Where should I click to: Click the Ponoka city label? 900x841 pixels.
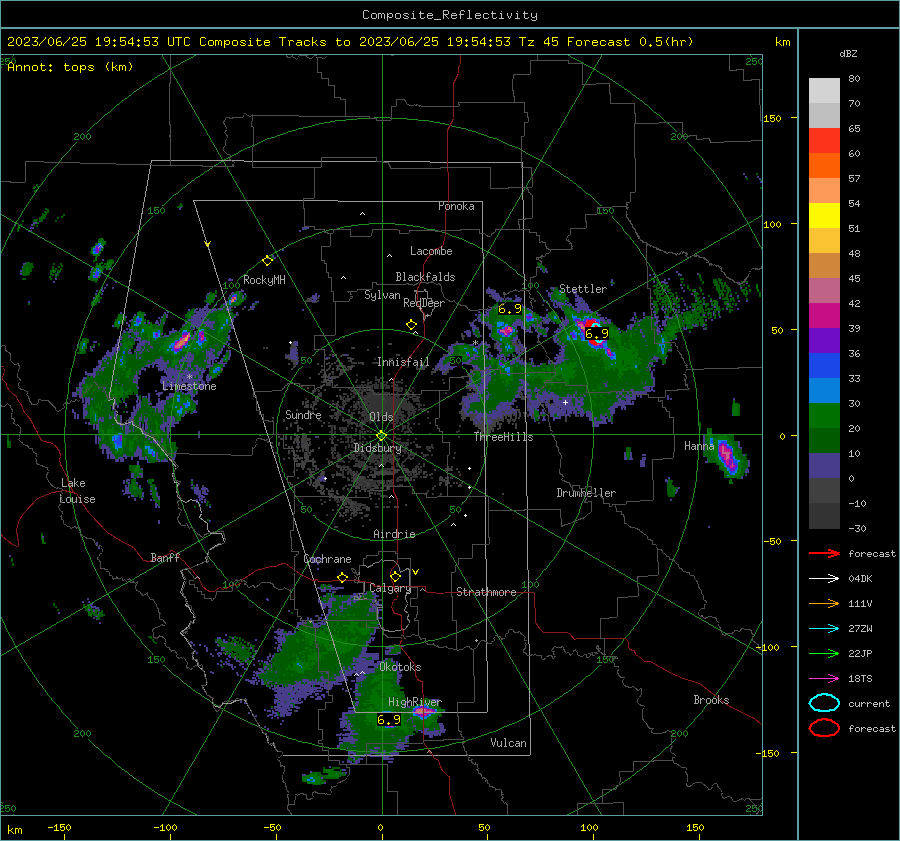[456, 206]
